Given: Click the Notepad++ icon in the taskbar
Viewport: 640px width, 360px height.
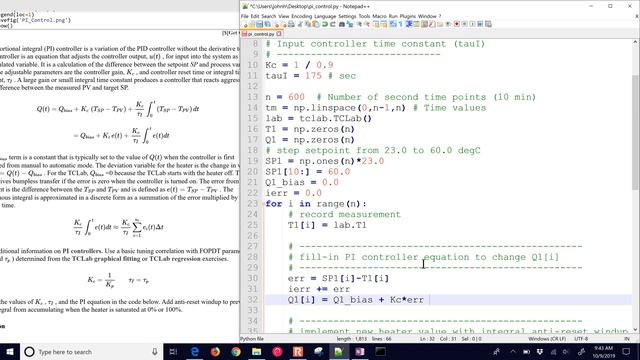Looking at the screenshot, I should pyautogui.click(x=339, y=351).
